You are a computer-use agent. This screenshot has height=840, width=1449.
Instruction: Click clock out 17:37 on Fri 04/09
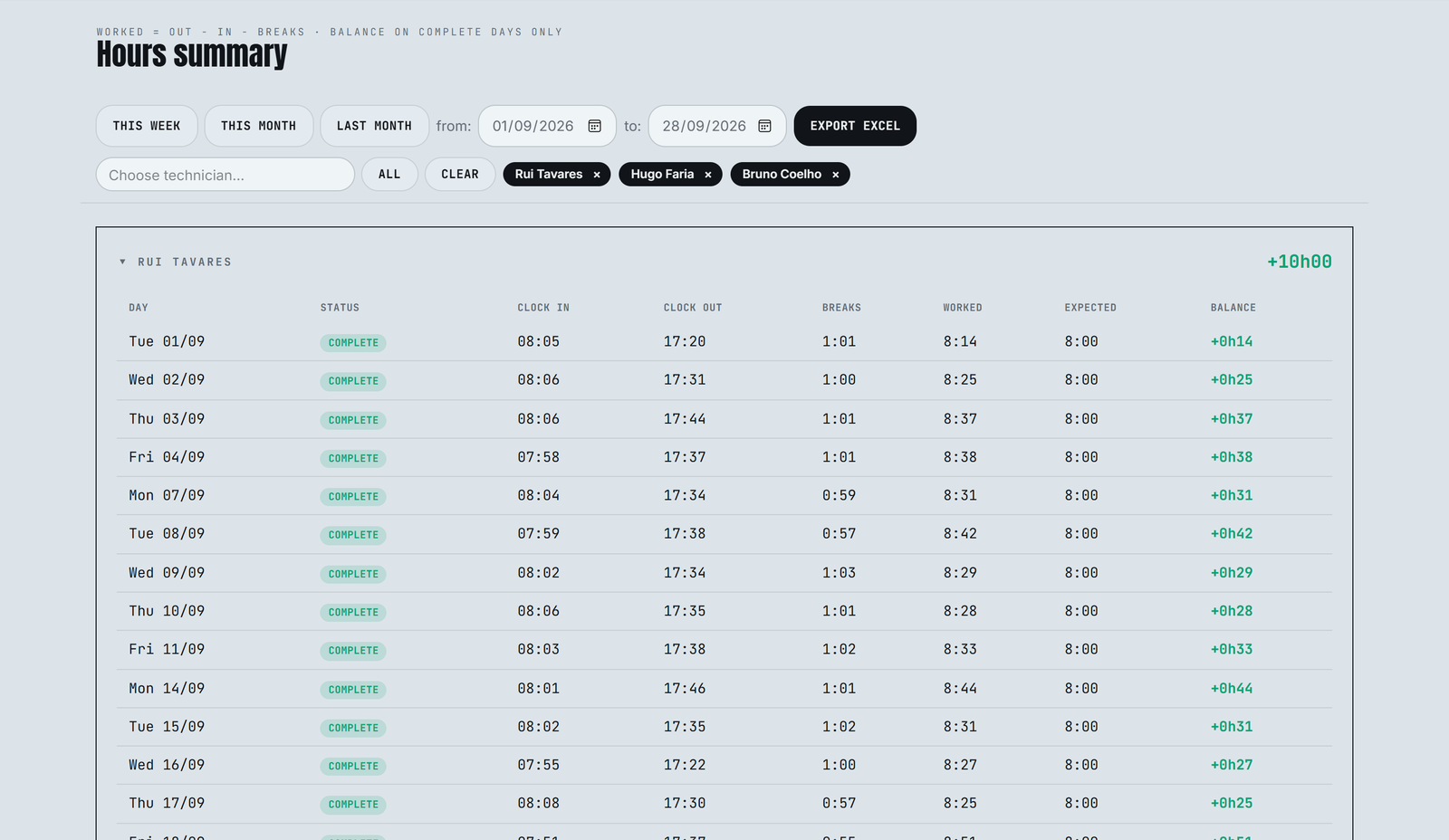point(685,457)
